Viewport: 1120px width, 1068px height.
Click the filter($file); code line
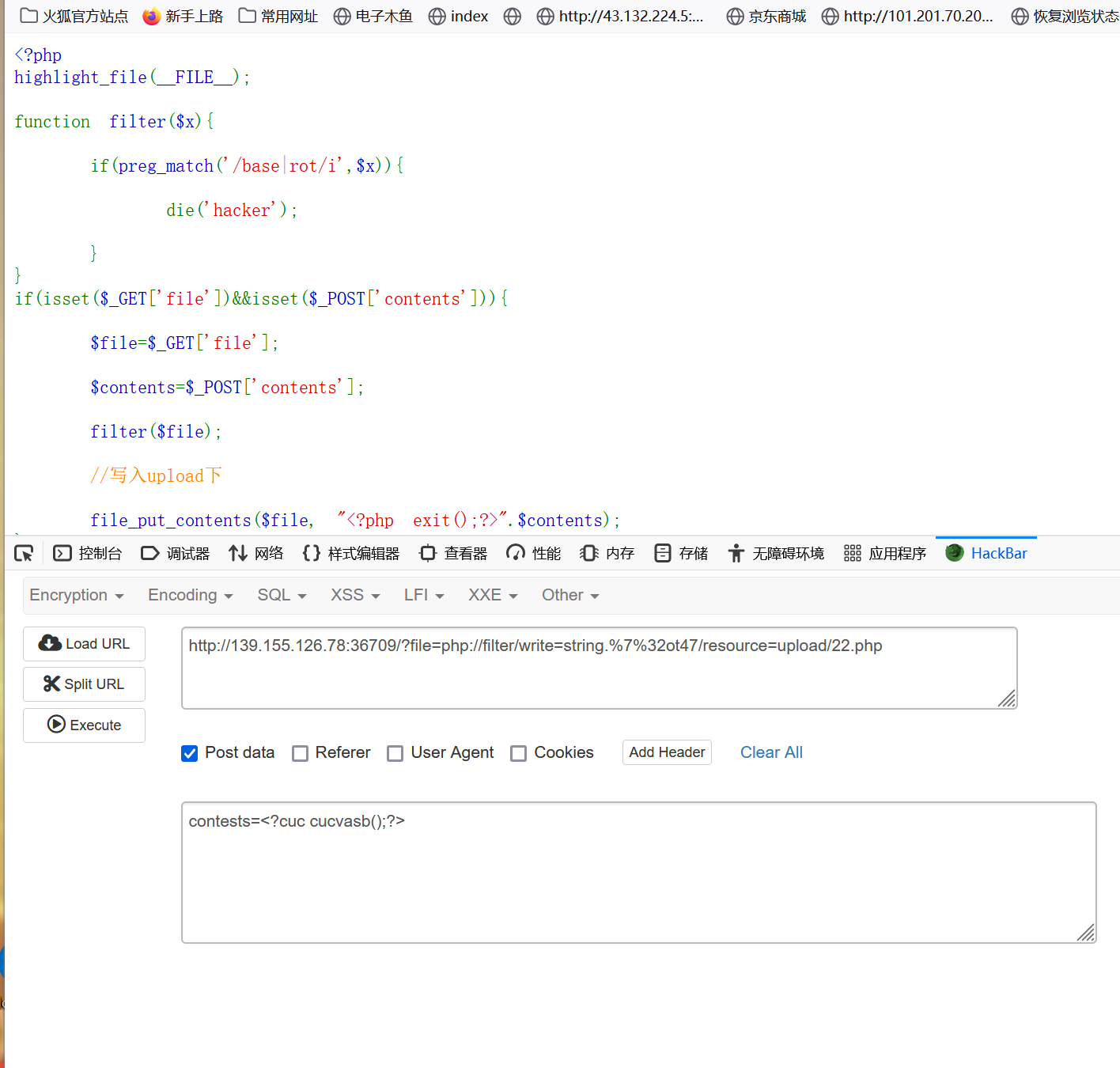click(x=156, y=432)
